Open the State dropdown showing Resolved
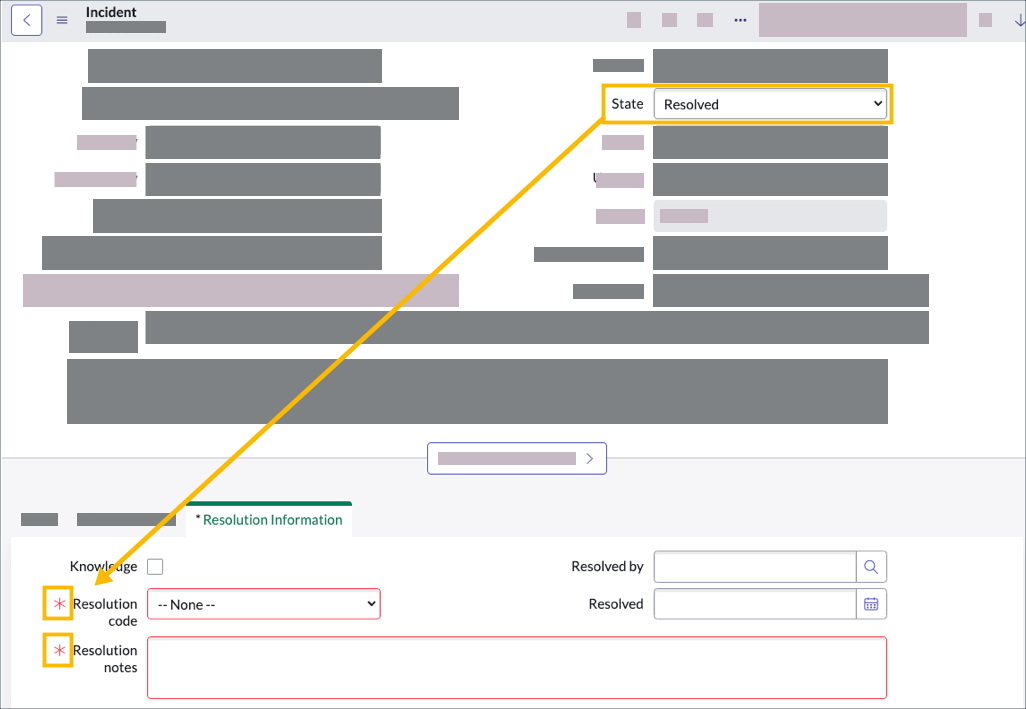This screenshot has height=709, width=1026. [x=770, y=103]
